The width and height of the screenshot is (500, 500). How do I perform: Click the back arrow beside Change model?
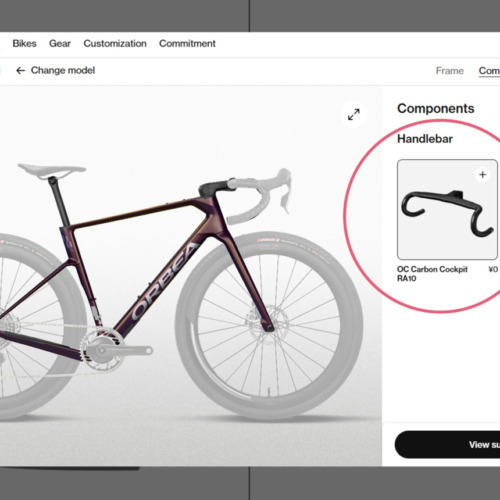coord(21,70)
